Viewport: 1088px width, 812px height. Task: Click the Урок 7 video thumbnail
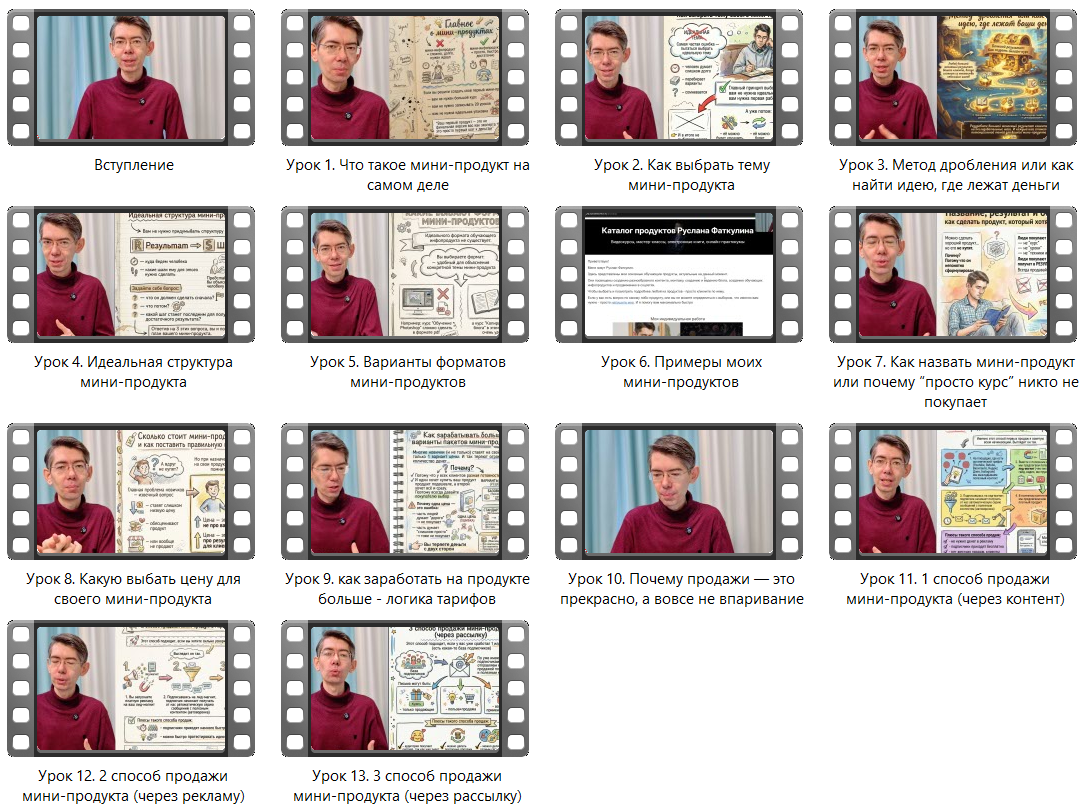[x=953, y=274]
